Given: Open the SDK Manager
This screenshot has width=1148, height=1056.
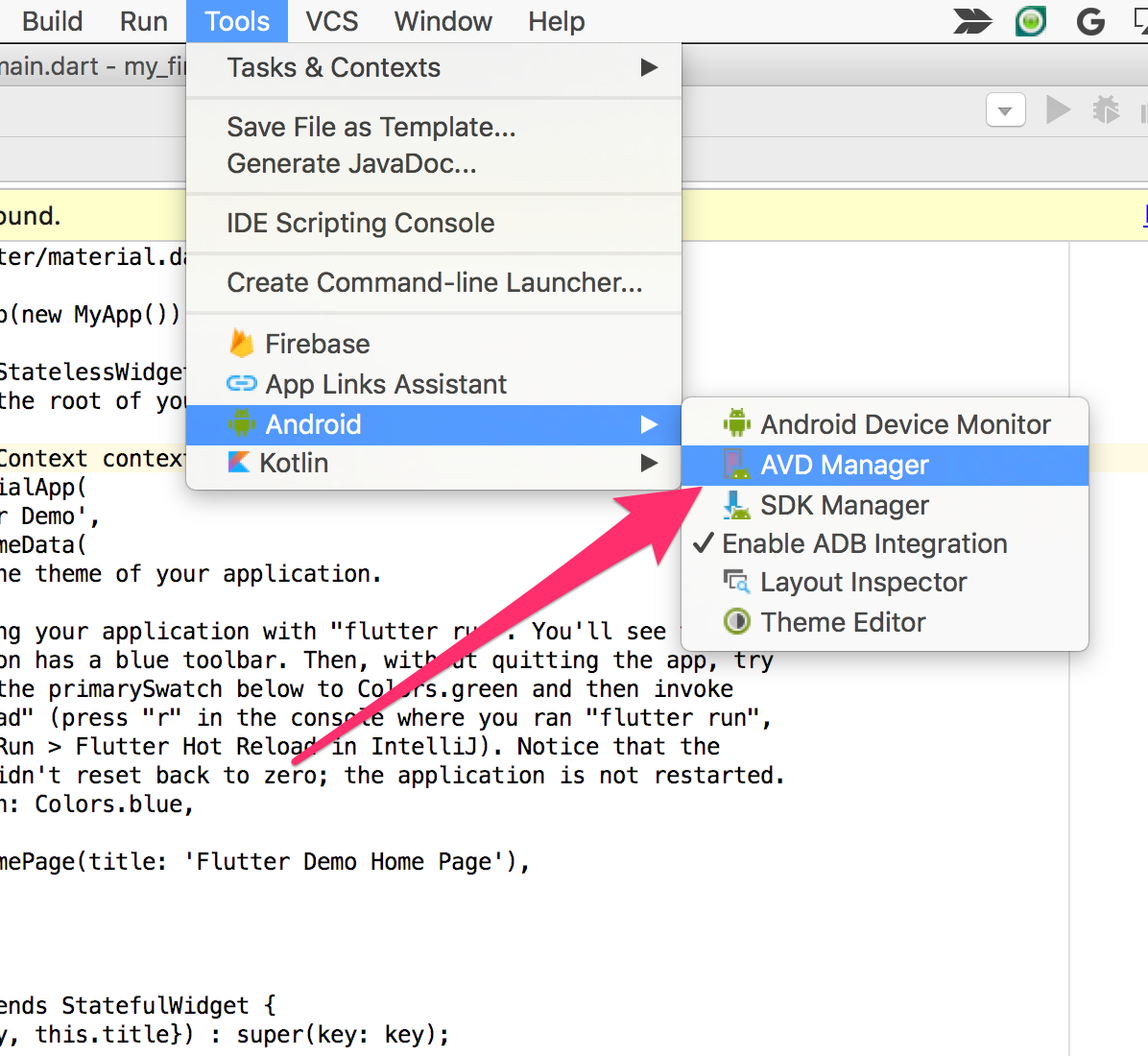Looking at the screenshot, I should pyautogui.click(x=844, y=505).
